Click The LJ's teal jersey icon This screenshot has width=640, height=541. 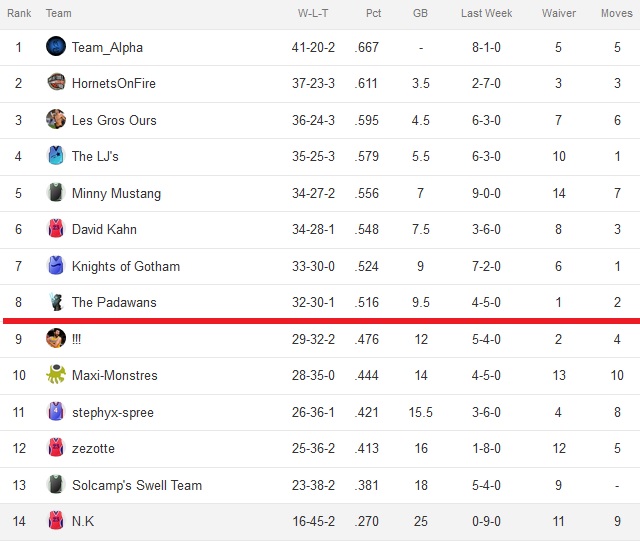pyautogui.click(x=56, y=156)
